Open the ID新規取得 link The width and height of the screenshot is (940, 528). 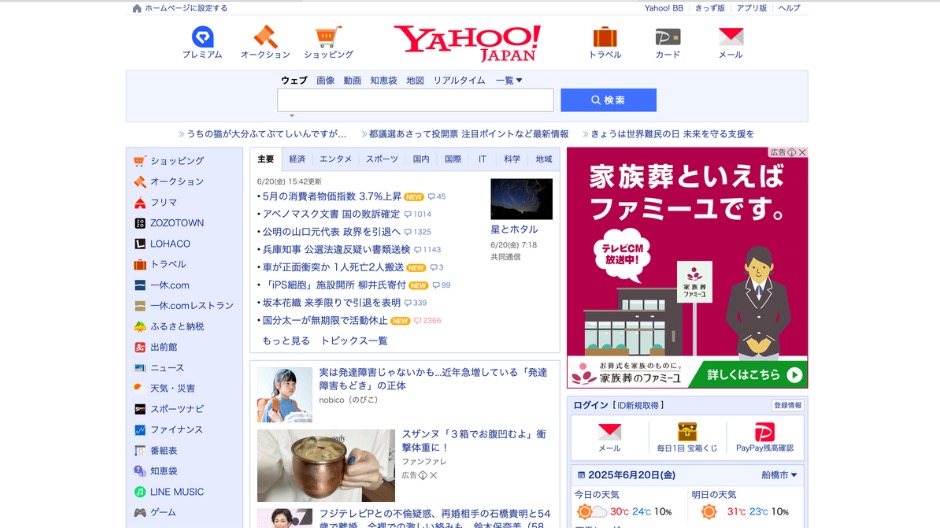pos(638,406)
